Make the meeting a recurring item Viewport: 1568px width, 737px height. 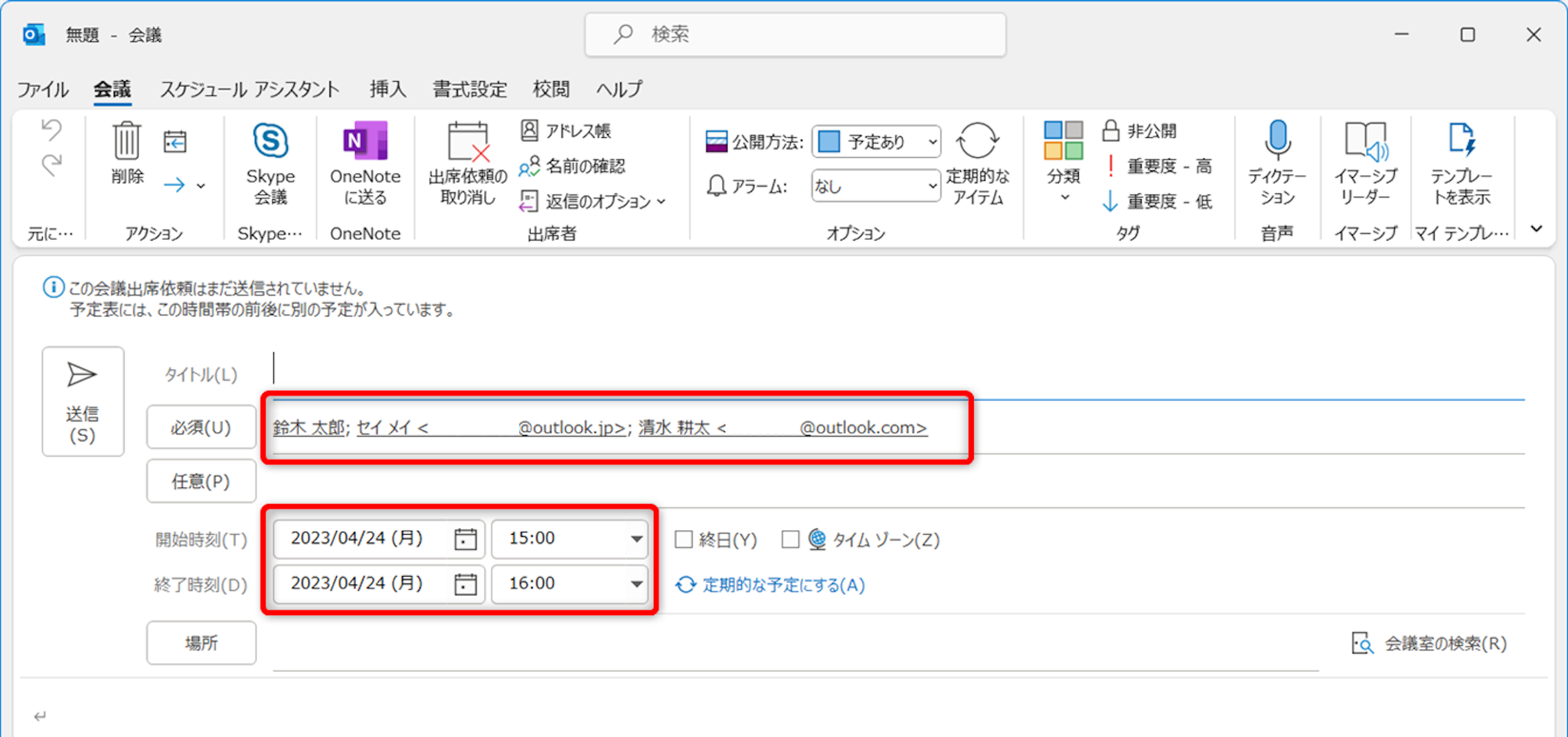point(978,163)
